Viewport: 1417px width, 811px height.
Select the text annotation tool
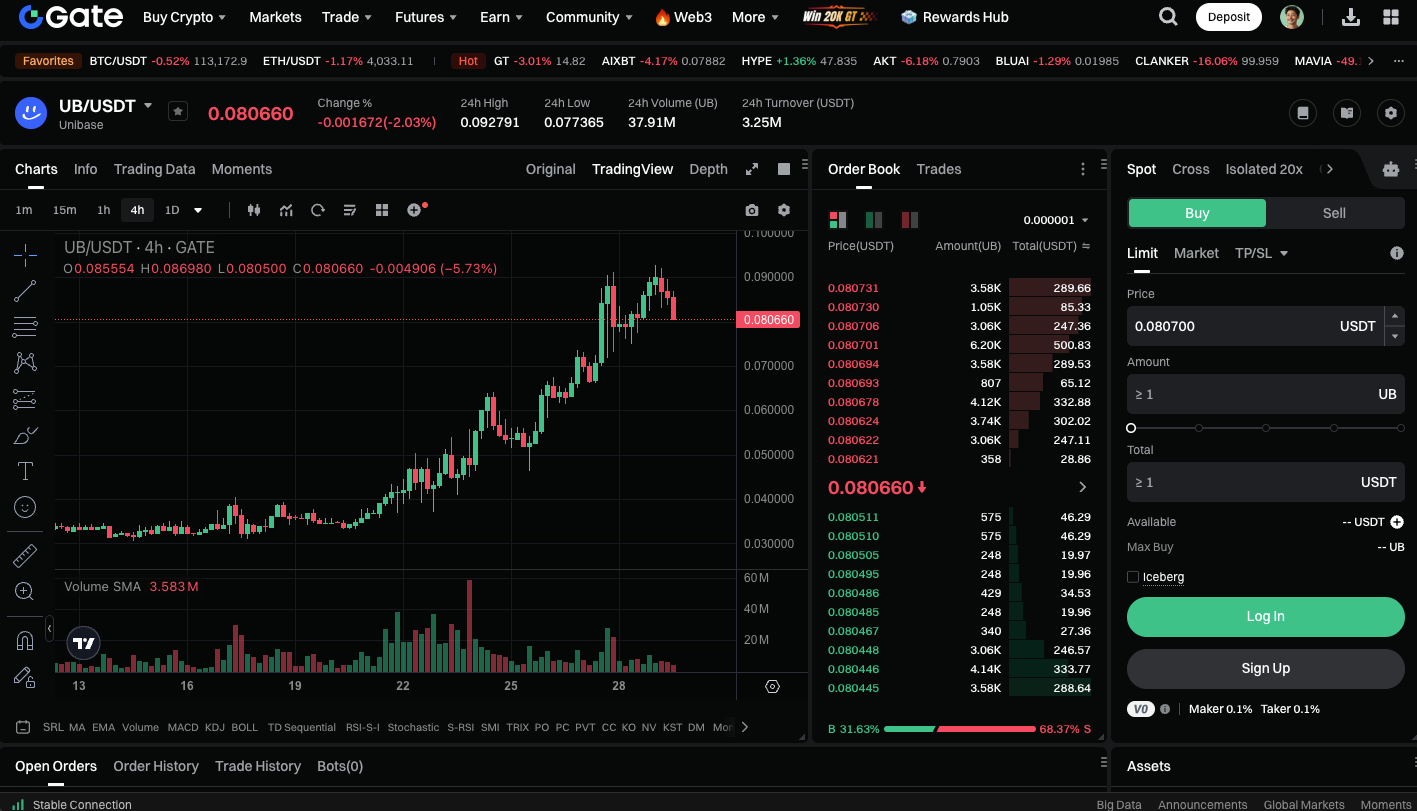coord(25,470)
